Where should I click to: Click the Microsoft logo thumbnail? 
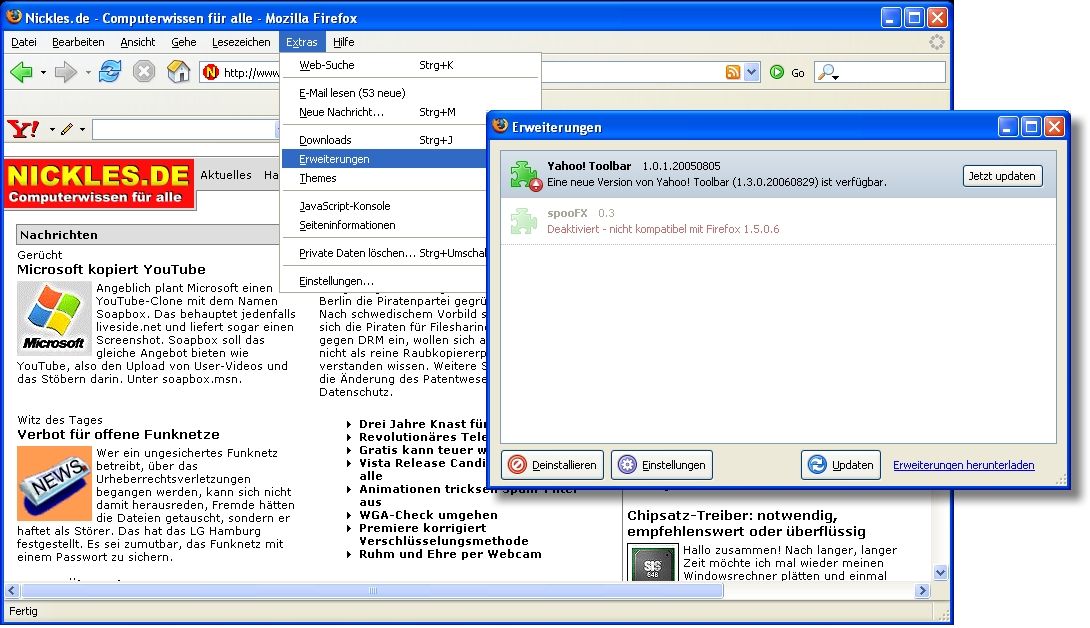54,318
